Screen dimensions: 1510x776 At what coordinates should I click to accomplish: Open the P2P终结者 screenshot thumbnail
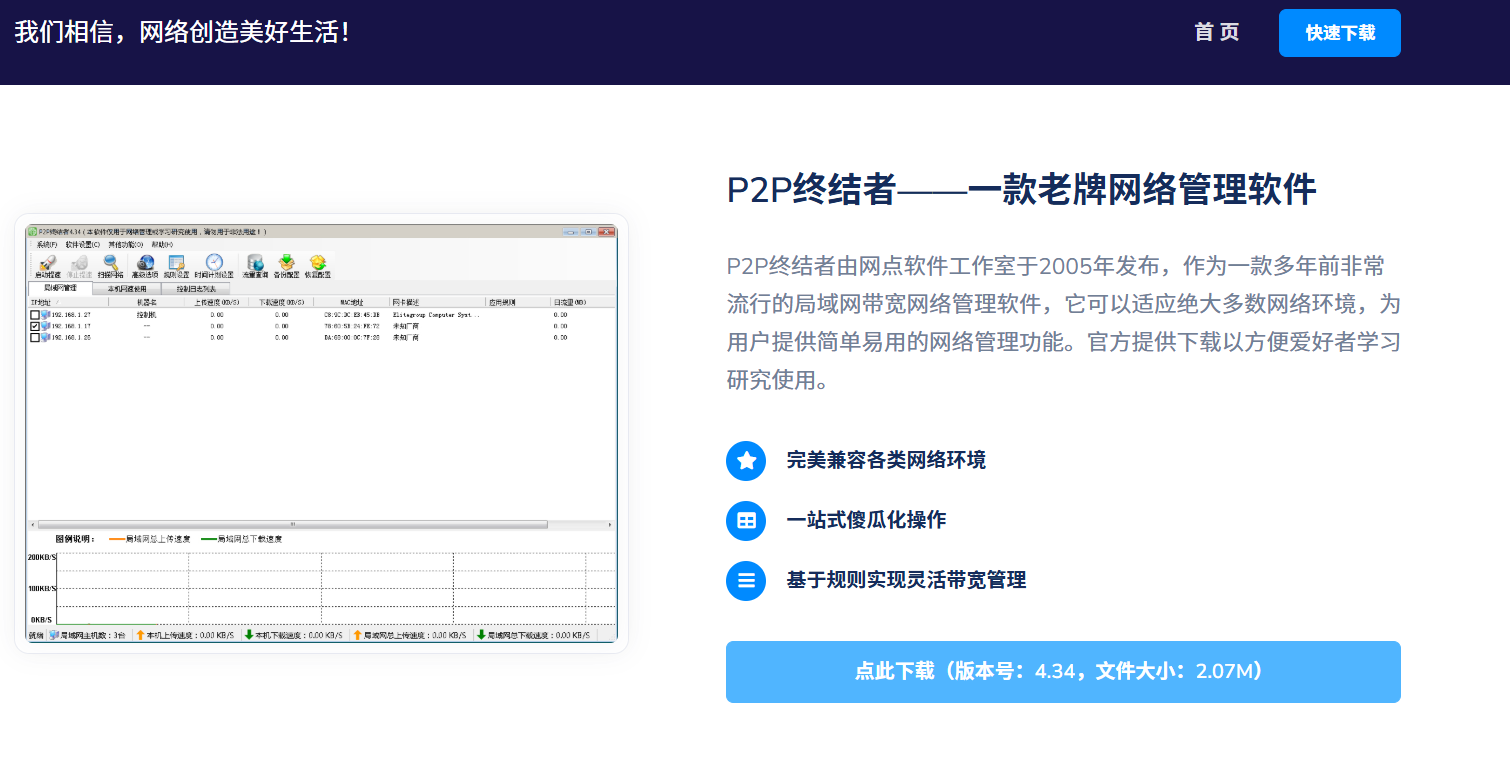[321, 433]
